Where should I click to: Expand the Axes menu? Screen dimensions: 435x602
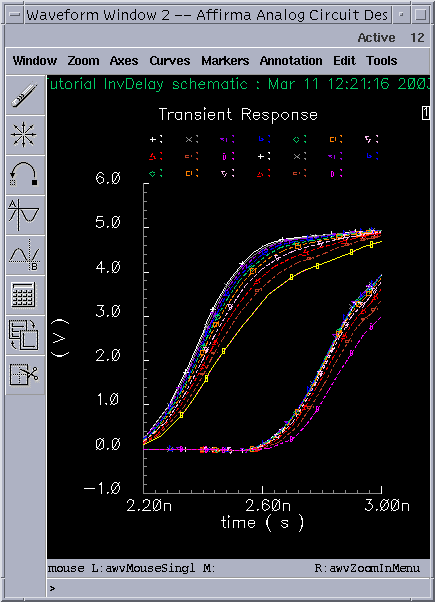pyautogui.click(x=124, y=61)
